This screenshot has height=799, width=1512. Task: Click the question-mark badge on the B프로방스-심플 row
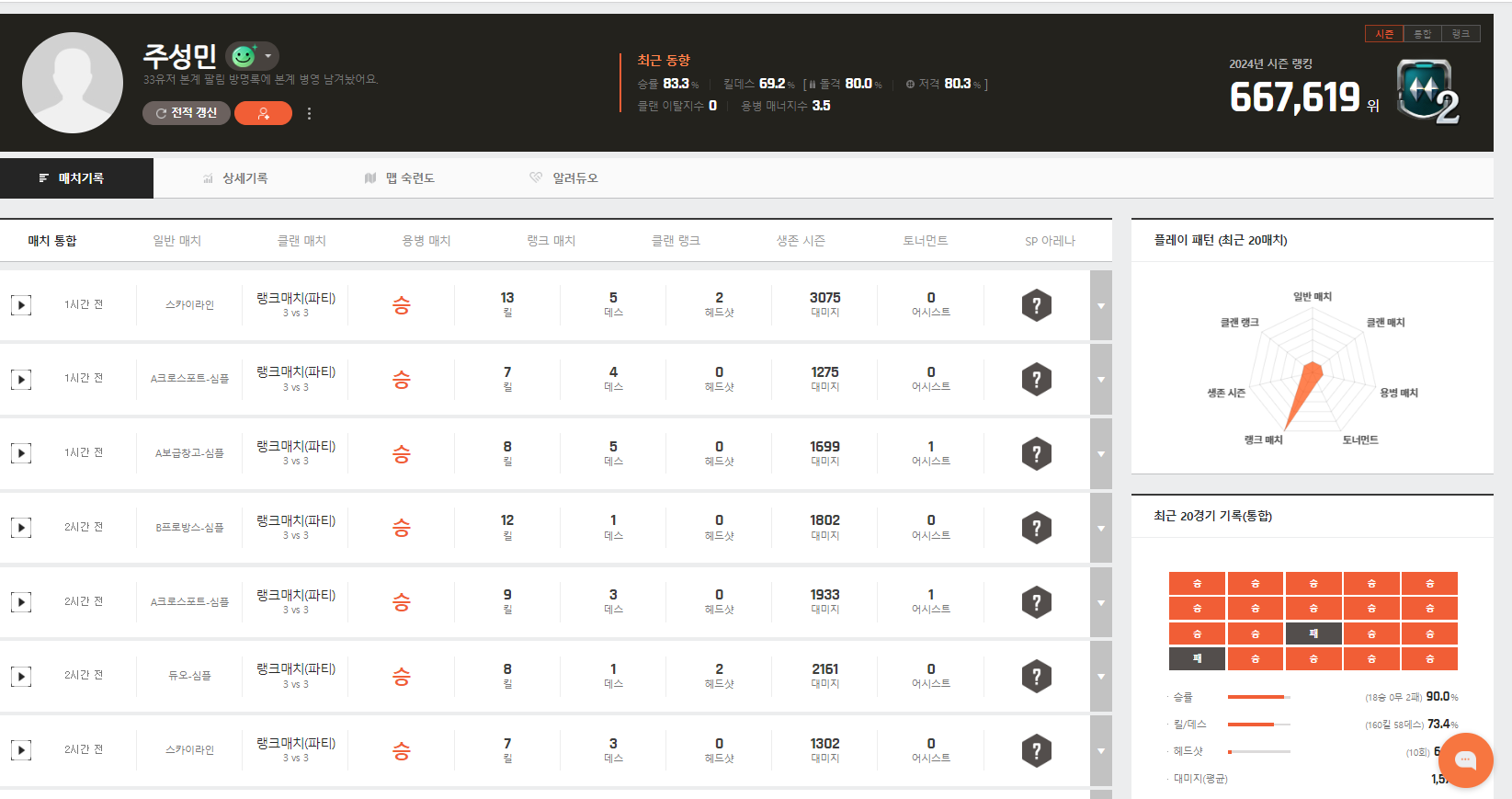(x=1036, y=528)
